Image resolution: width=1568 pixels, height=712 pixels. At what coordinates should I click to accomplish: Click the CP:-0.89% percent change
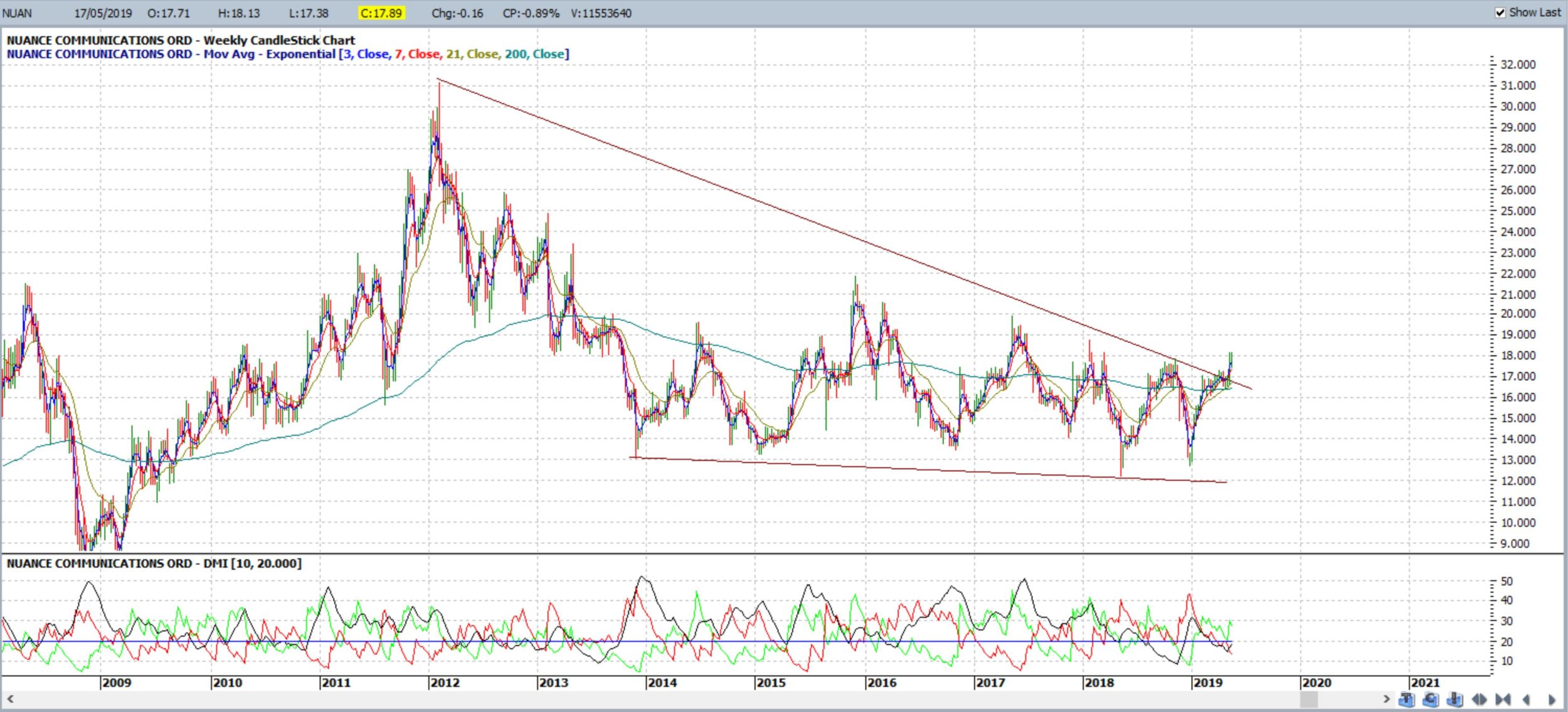point(531,13)
